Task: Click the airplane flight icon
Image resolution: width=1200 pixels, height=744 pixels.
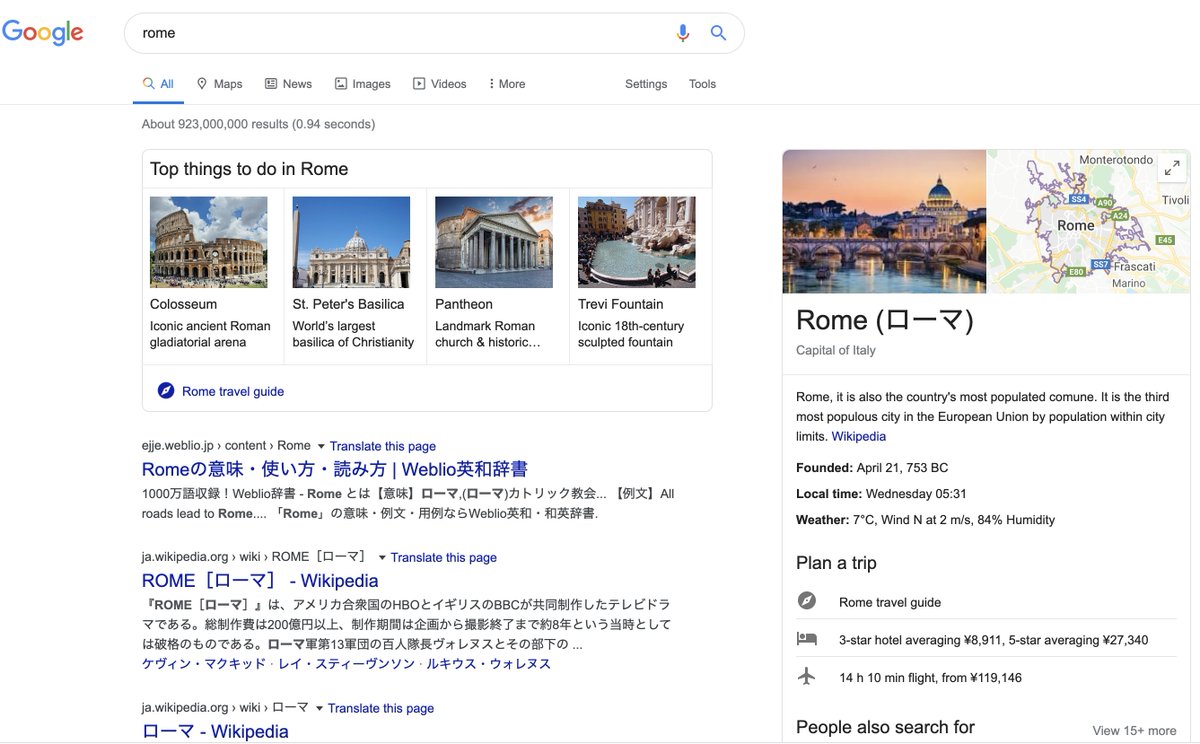Action: pos(807,677)
